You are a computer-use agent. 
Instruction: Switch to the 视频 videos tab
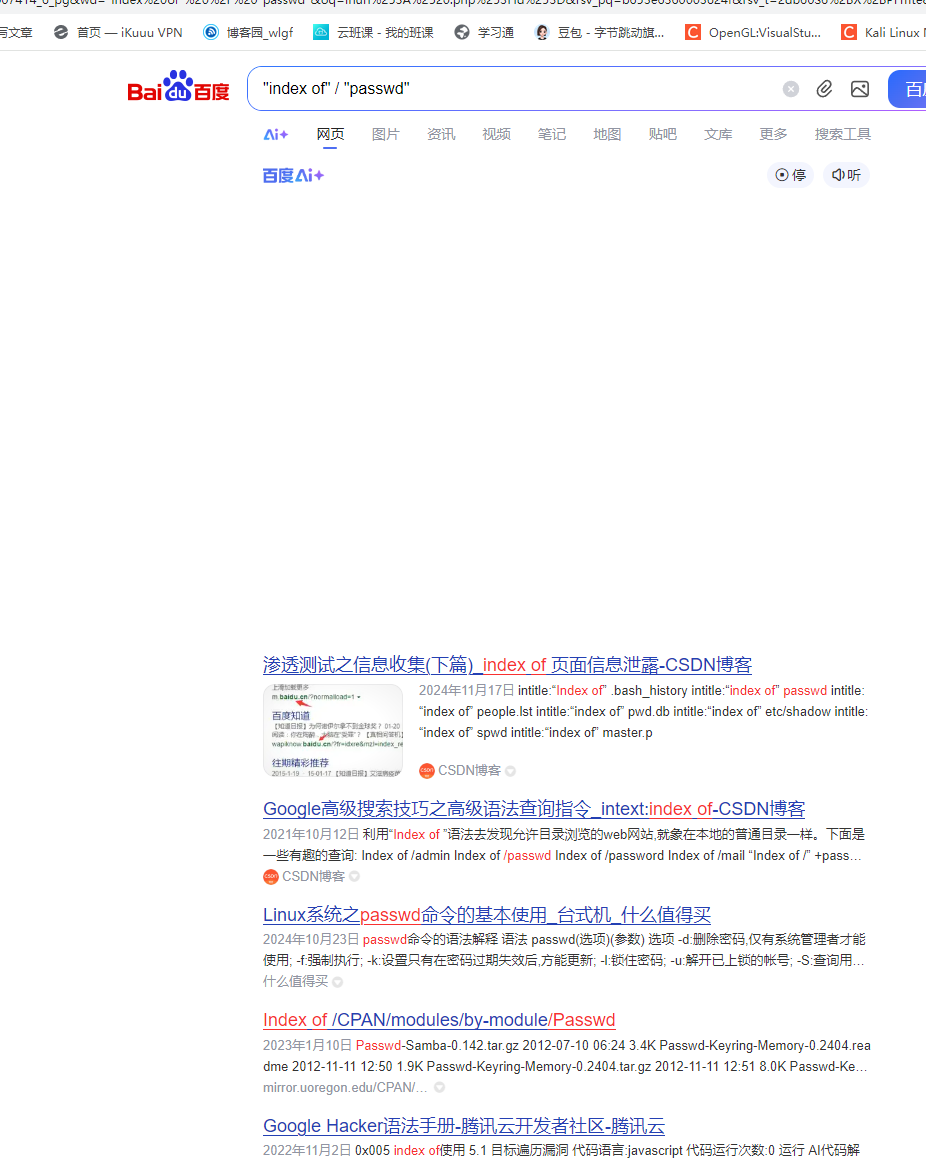point(496,133)
